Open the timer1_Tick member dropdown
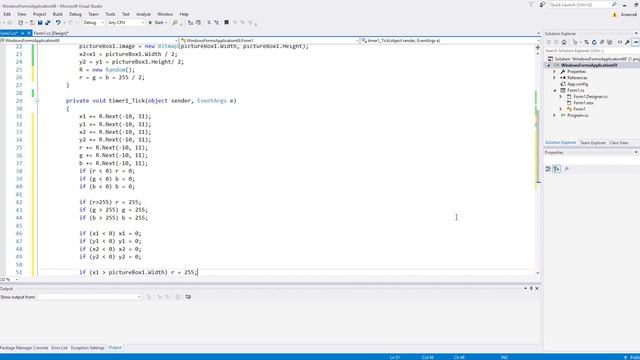This screenshot has height=360, width=640. point(450,41)
